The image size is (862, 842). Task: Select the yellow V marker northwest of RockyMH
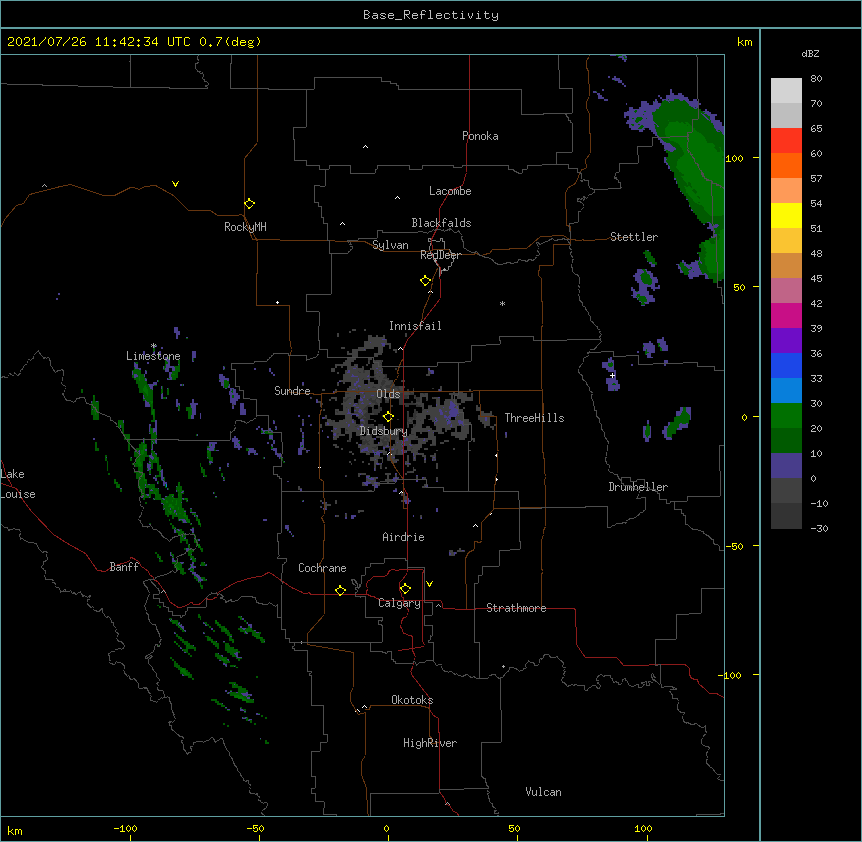tap(175, 184)
